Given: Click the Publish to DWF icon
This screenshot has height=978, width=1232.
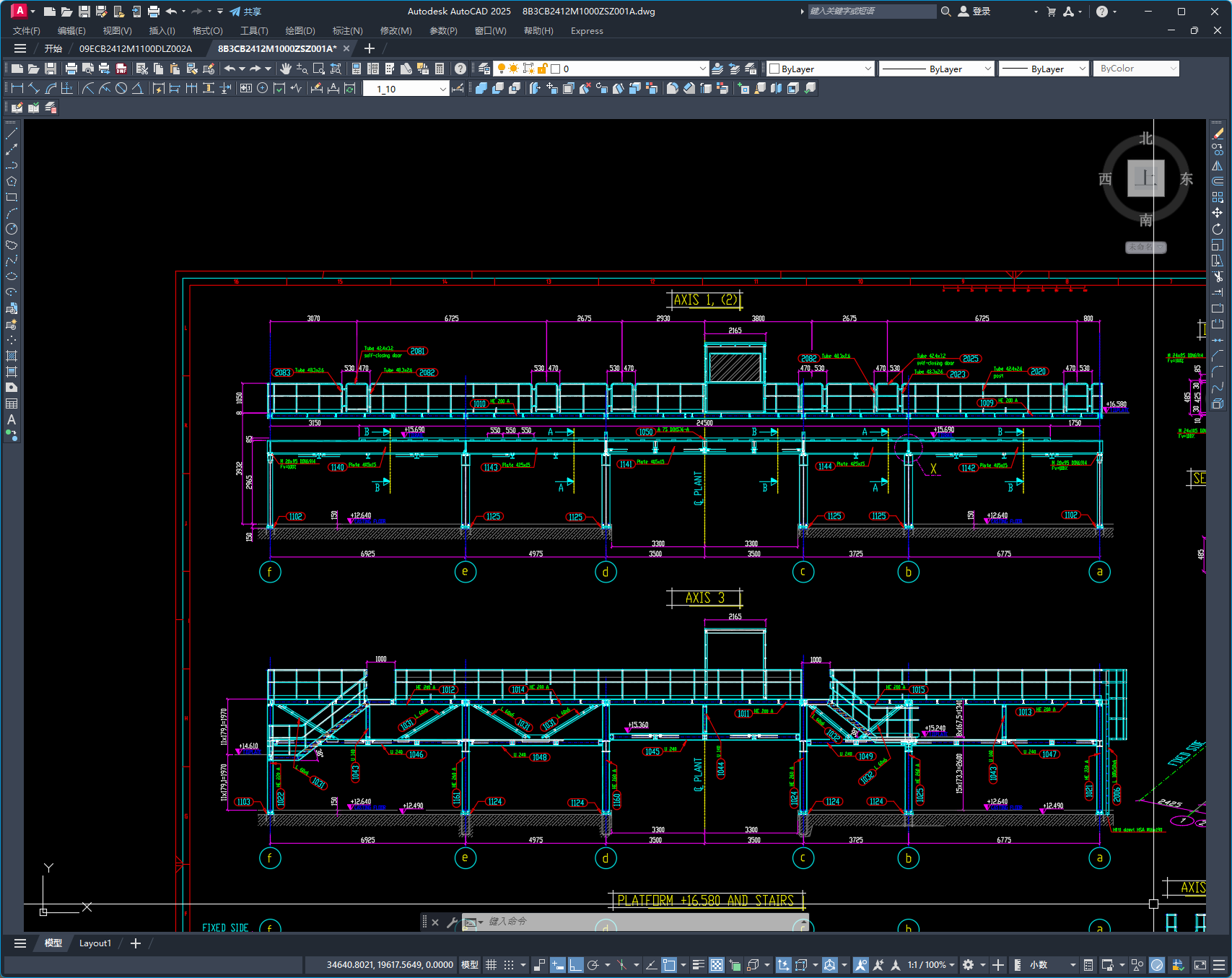Looking at the screenshot, I should tap(121, 69).
